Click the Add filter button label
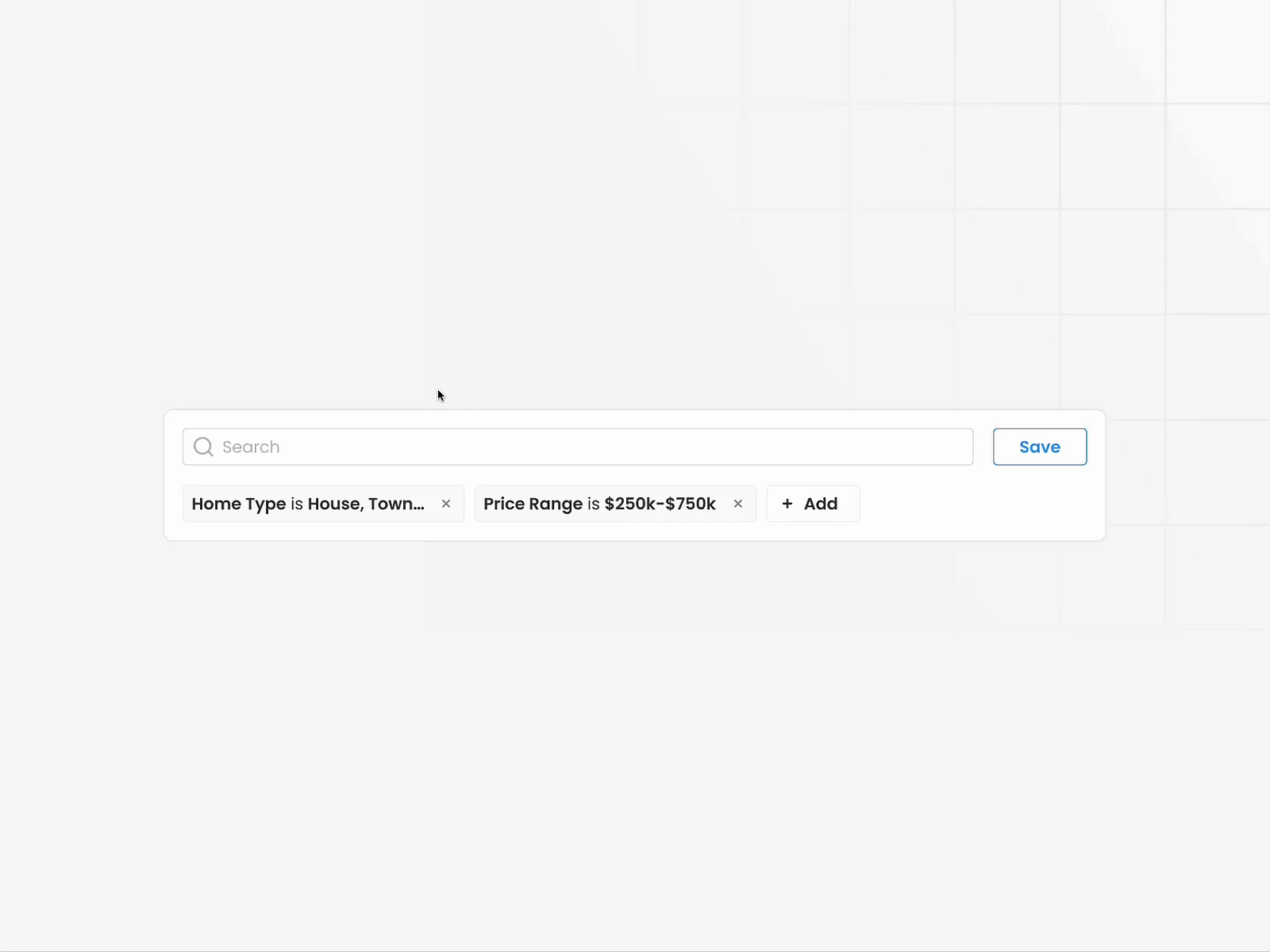This screenshot has width=1270, height=952. tap(821, 504)
